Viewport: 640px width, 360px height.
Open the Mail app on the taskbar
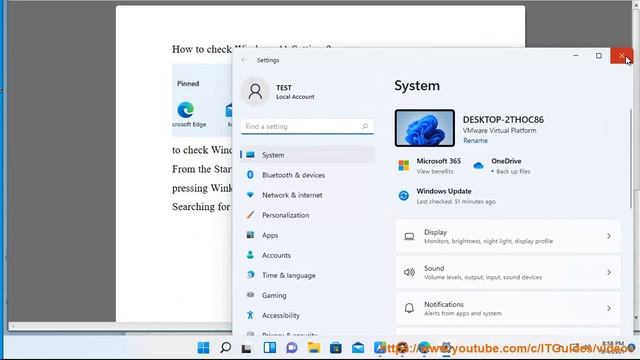click(358, 348)
